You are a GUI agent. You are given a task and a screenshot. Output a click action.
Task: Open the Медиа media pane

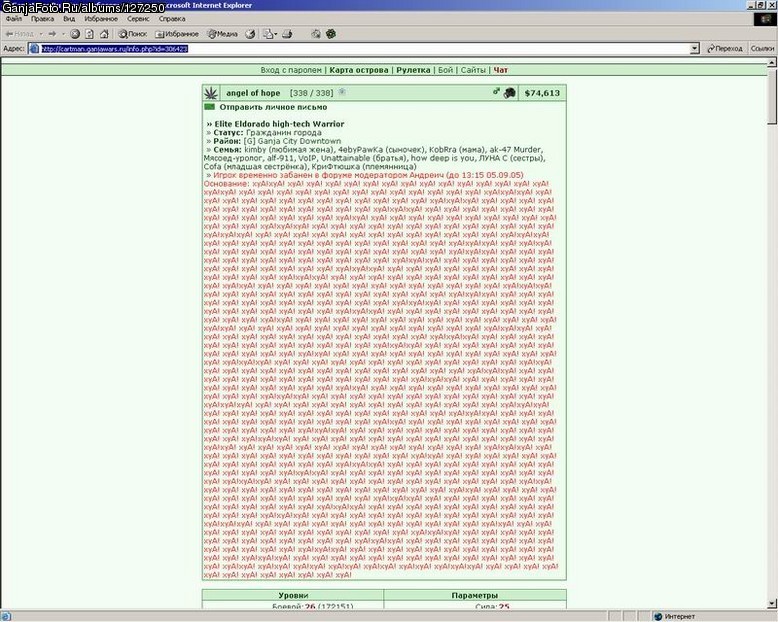pyautogui.click(x=222, y=34)
